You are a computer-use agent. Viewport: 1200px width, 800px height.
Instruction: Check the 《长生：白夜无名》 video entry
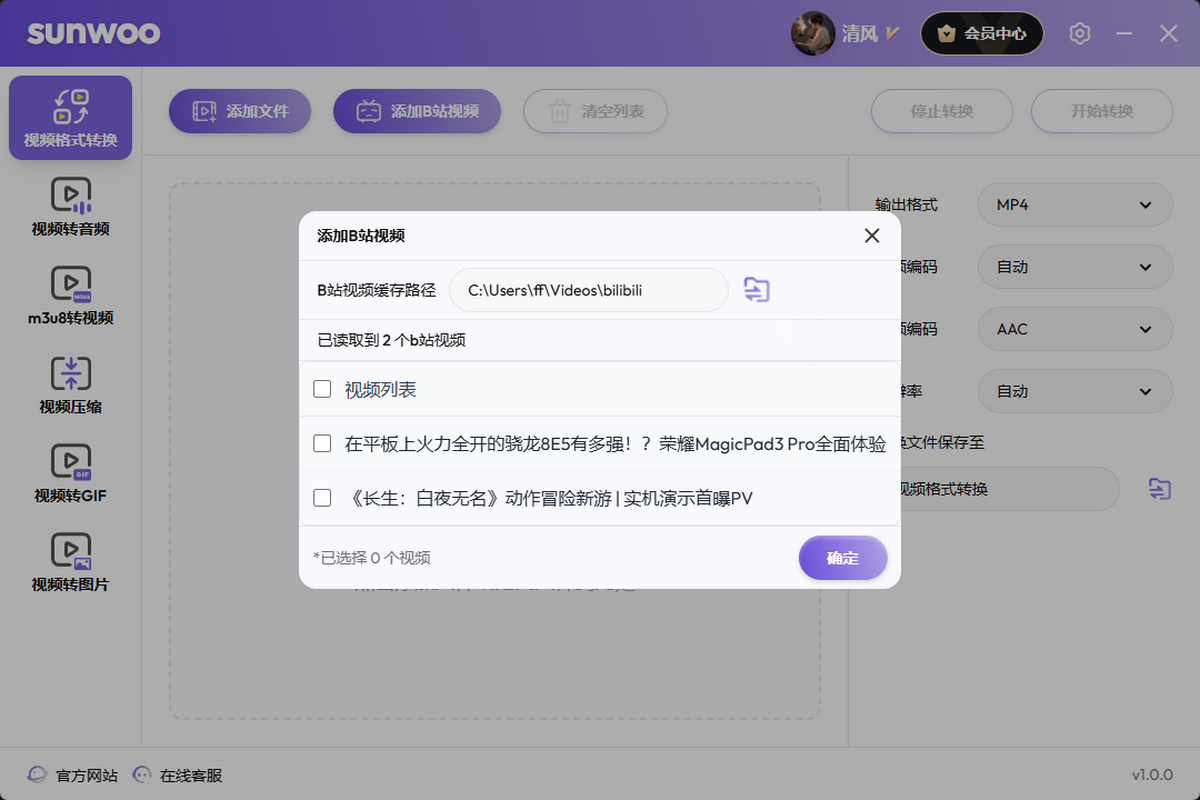322,498
